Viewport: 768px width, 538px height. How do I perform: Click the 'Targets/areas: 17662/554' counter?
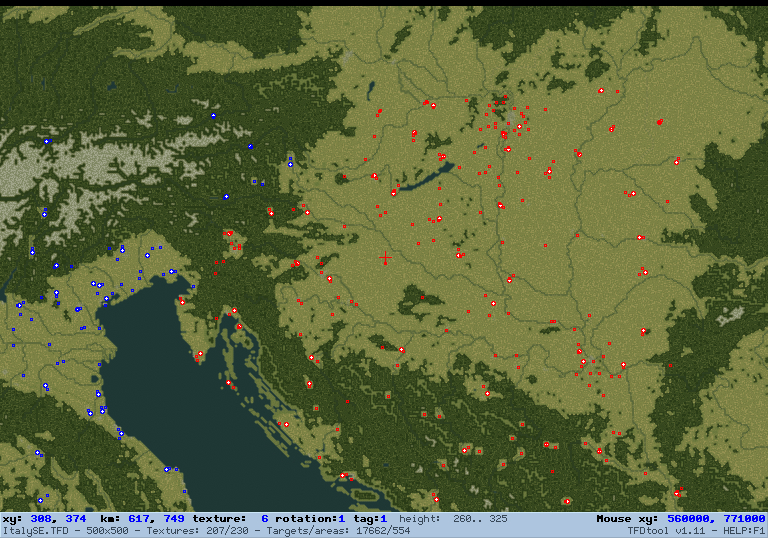(x=338, y=531)
